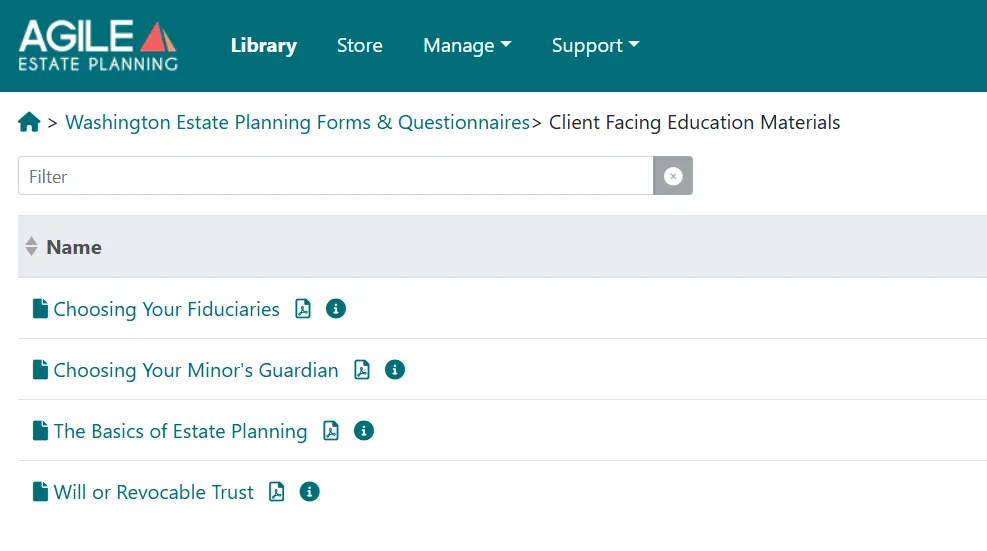This screenshot has width=987, height=551.
Task: Open PDF of Choosing Your Minor's Guardian
Action: (x=362, y=370)
